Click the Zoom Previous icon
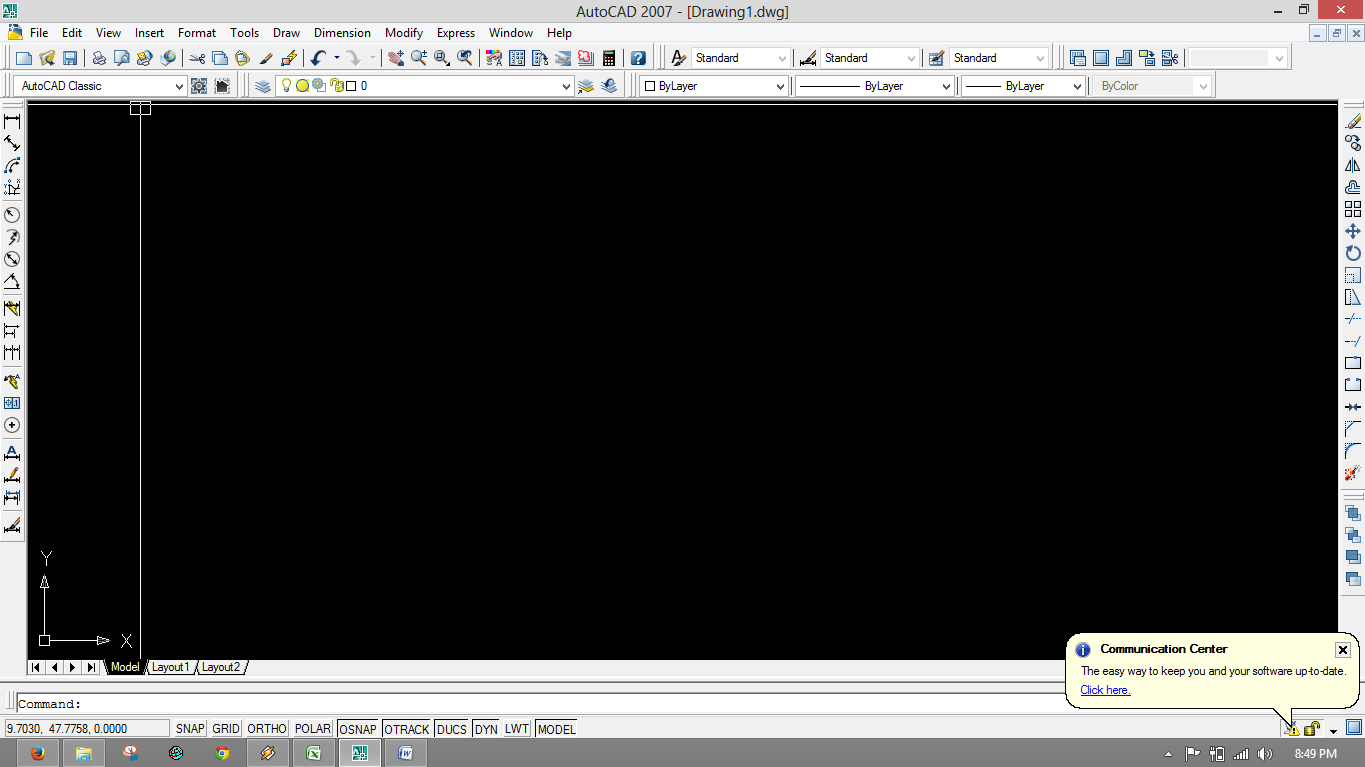Viewport: 1365px width, 767px height. [465, 58]
